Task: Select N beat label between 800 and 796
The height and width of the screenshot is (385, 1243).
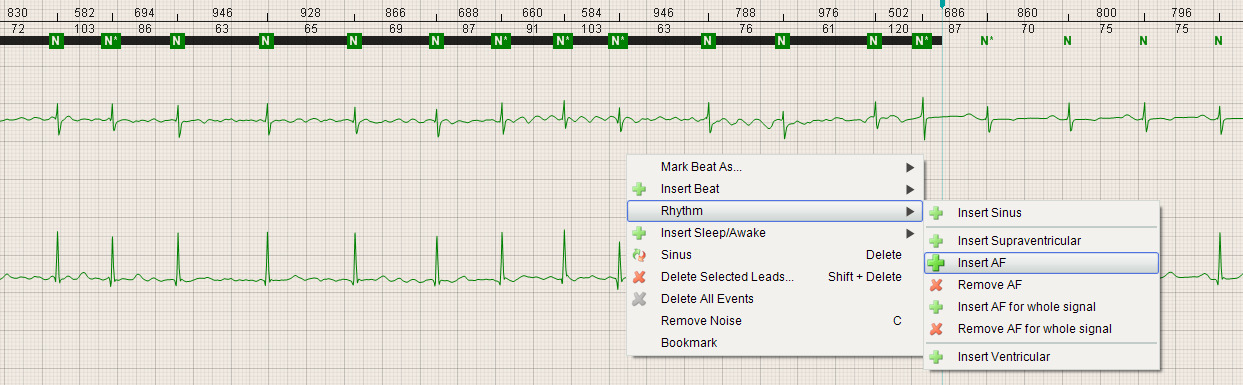Action: click(x=1143, y=41)
